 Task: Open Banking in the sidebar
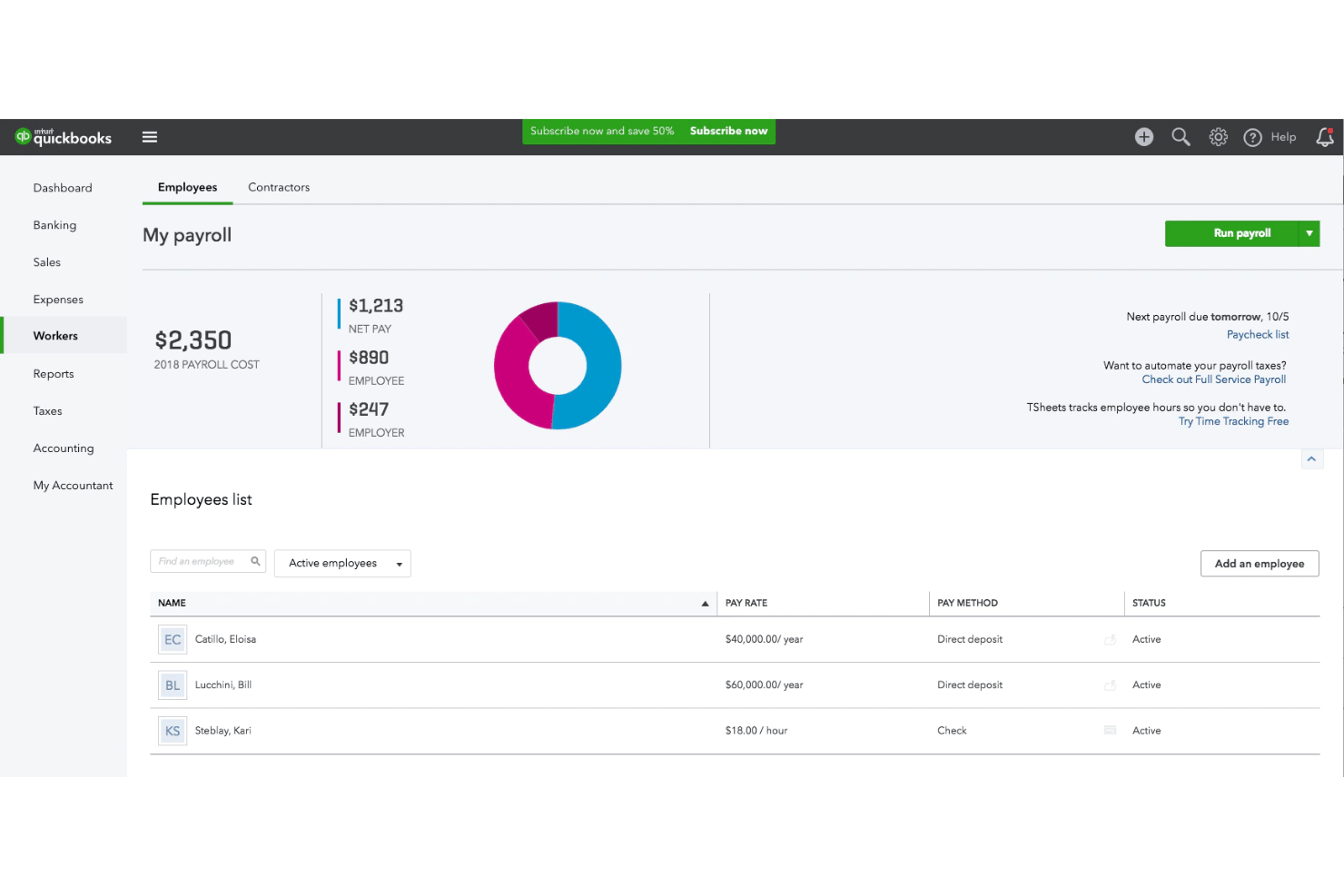pyautogui.click(x=54, y=225)
